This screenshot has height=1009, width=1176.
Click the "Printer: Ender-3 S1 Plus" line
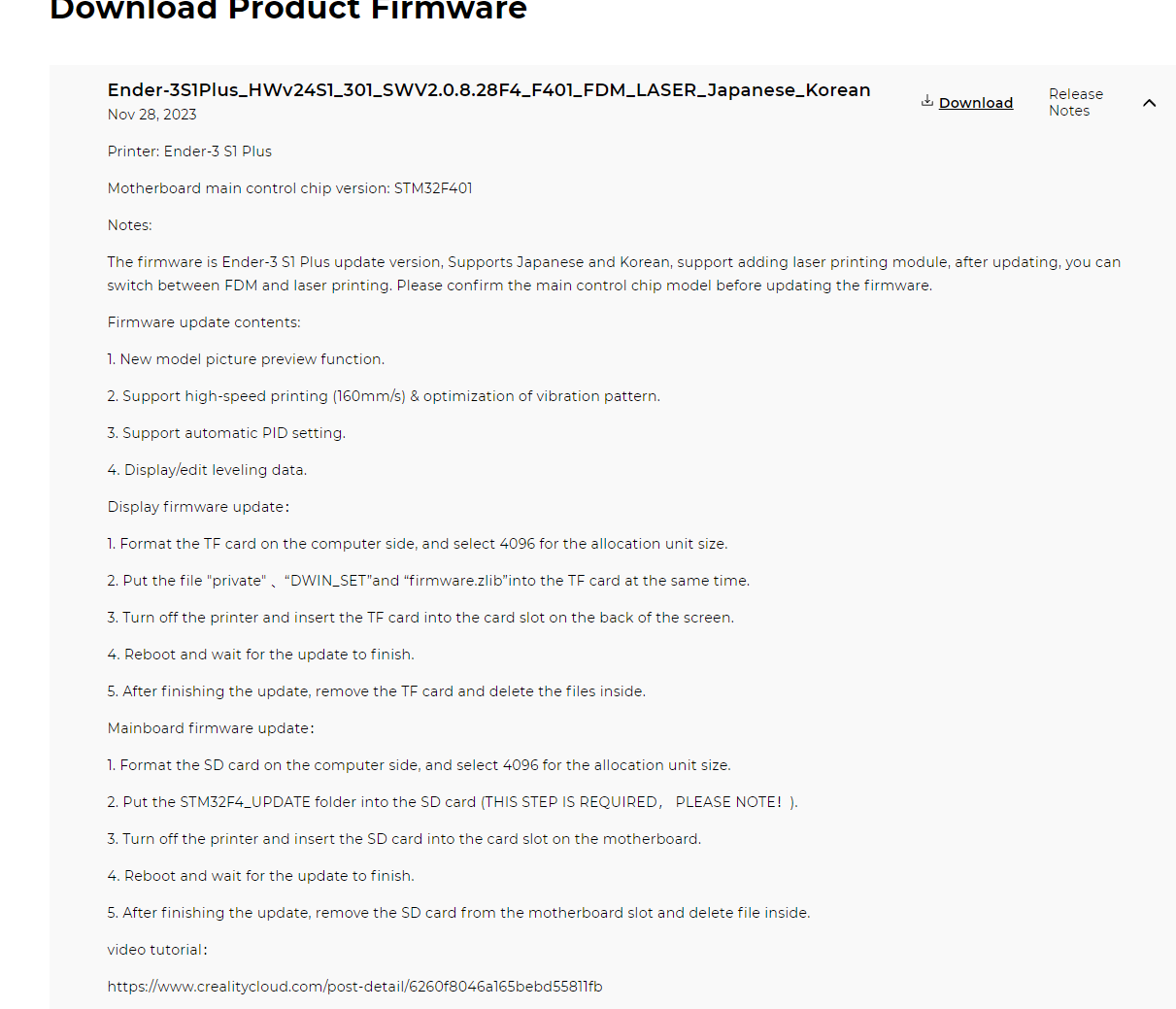(x=189, y=151)
